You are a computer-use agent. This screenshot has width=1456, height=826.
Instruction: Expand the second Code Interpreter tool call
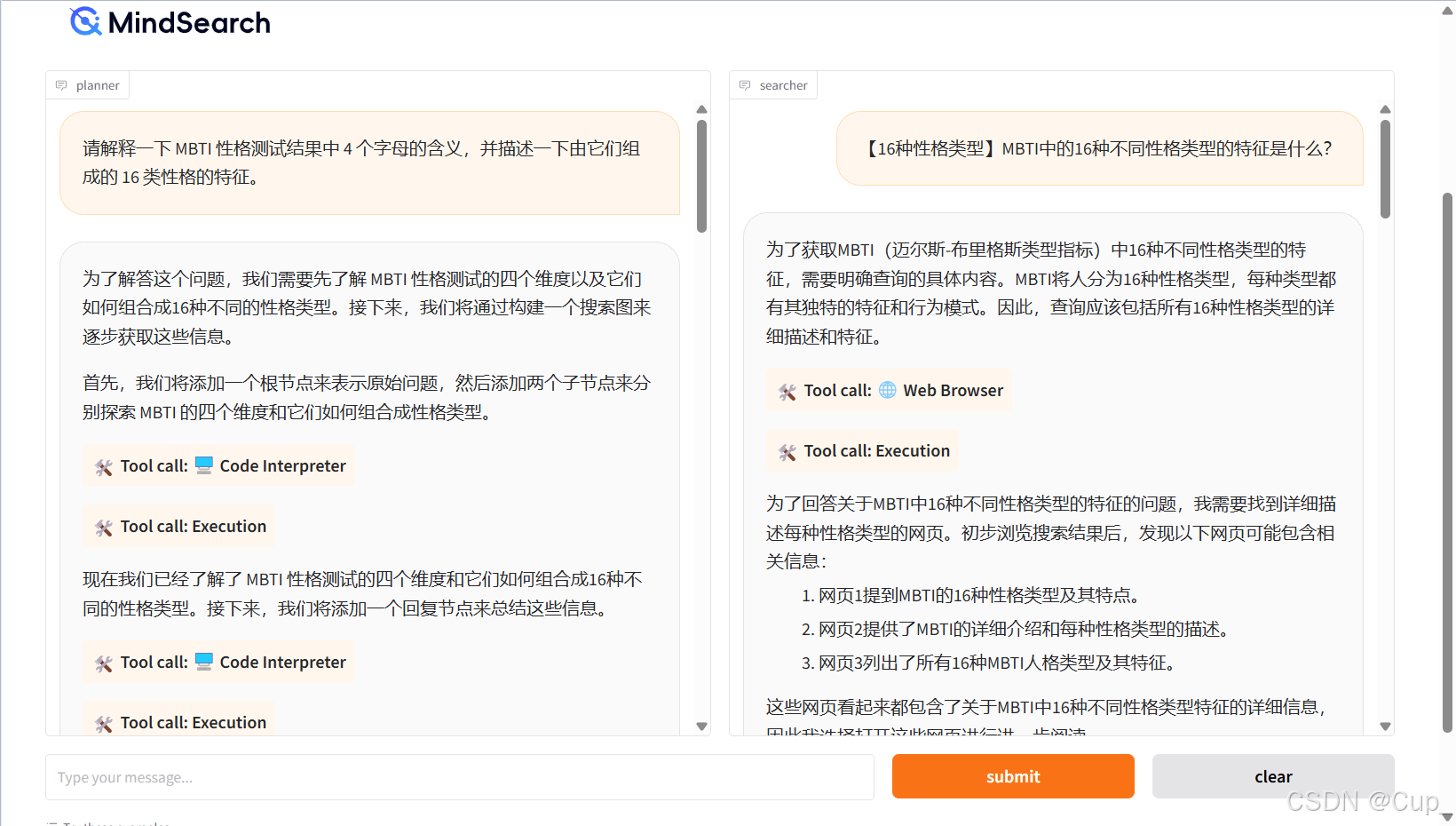click(218, 662)
